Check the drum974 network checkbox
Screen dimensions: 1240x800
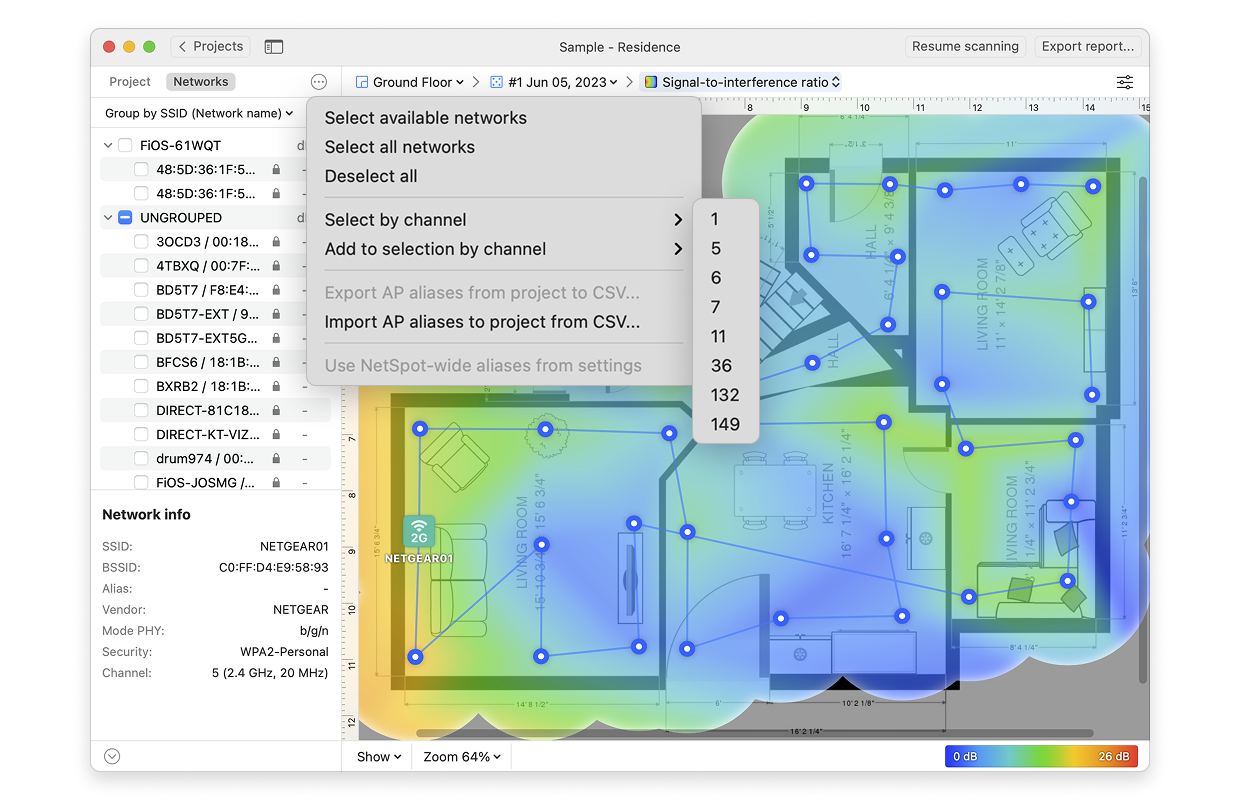pos(141,458)
